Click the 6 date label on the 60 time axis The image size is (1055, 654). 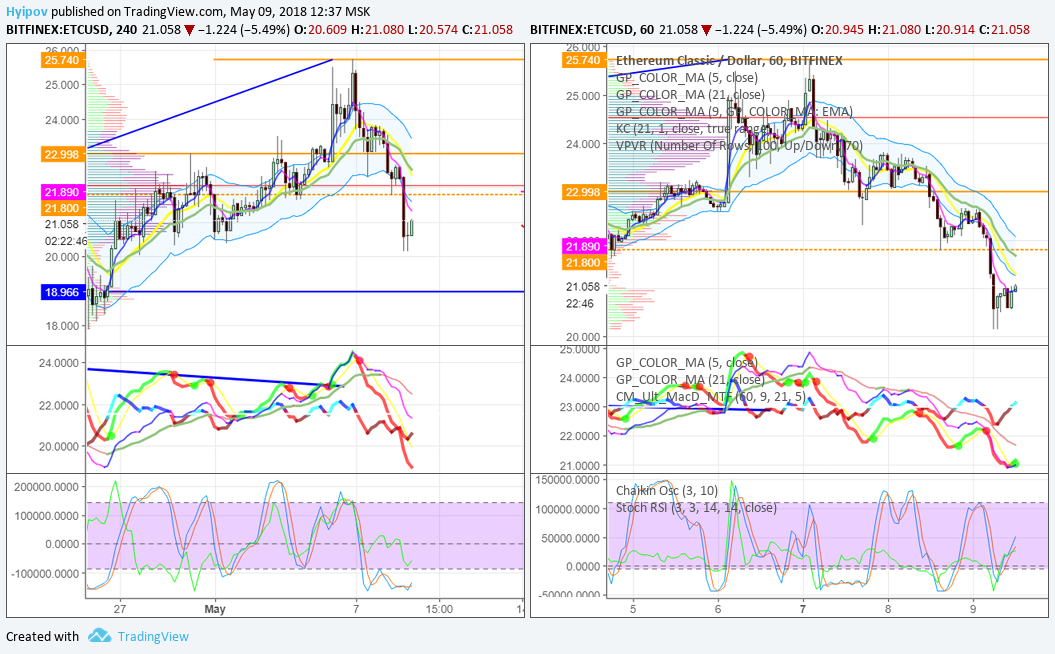(x=718, y=609)
